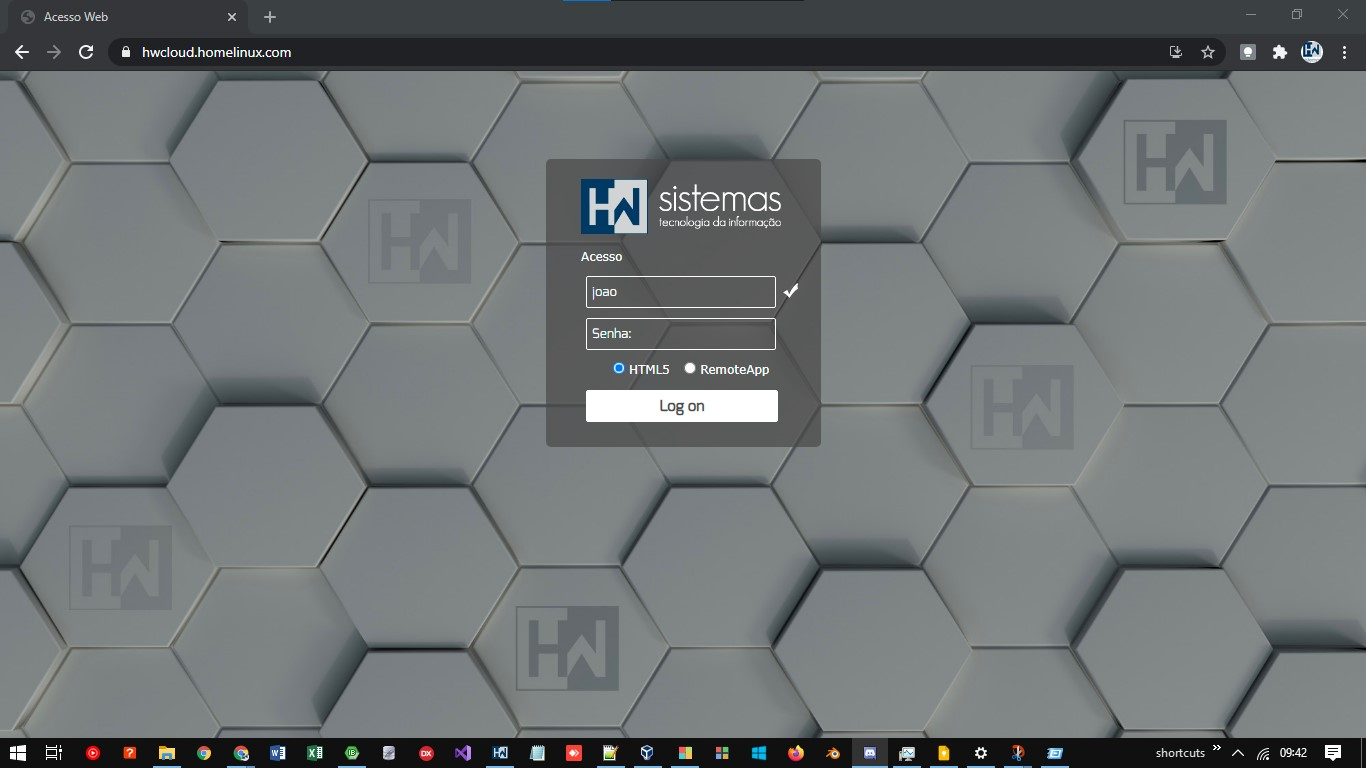The image size is (1366, 768).
Task: Show hidden system tray icons
Action: tap(1238, 753)
